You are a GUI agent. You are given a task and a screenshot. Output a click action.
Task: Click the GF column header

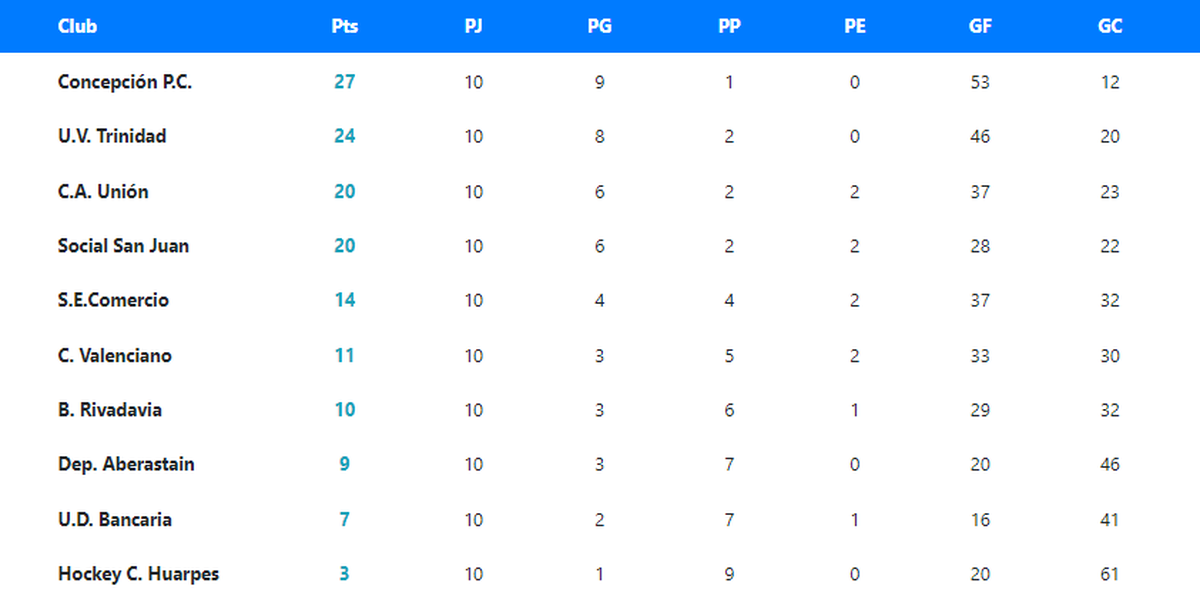point(980,27)
